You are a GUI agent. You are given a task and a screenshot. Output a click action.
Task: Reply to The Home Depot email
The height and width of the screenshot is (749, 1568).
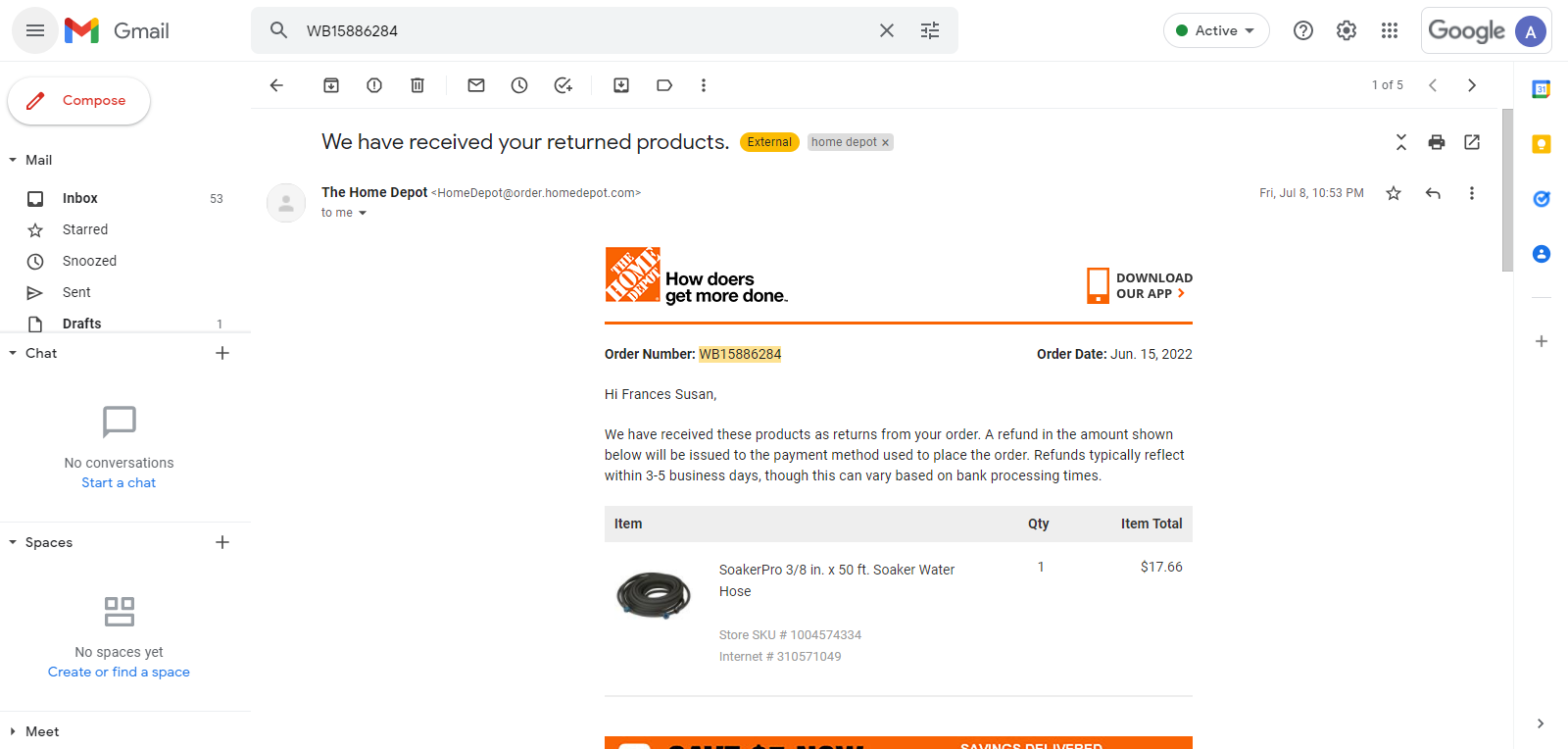click(x=1433, y=193)
